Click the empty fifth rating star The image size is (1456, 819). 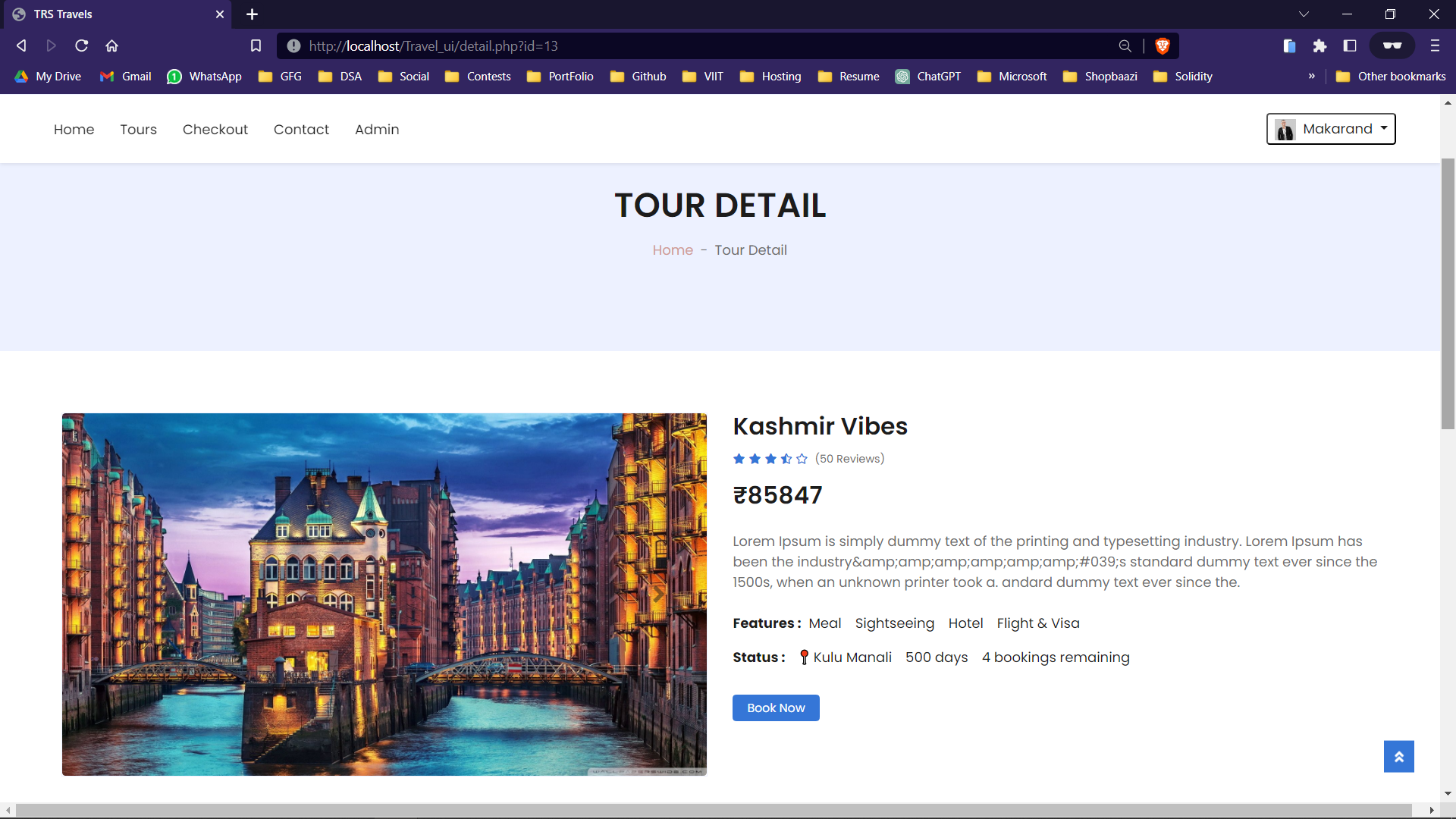(802, 459)
